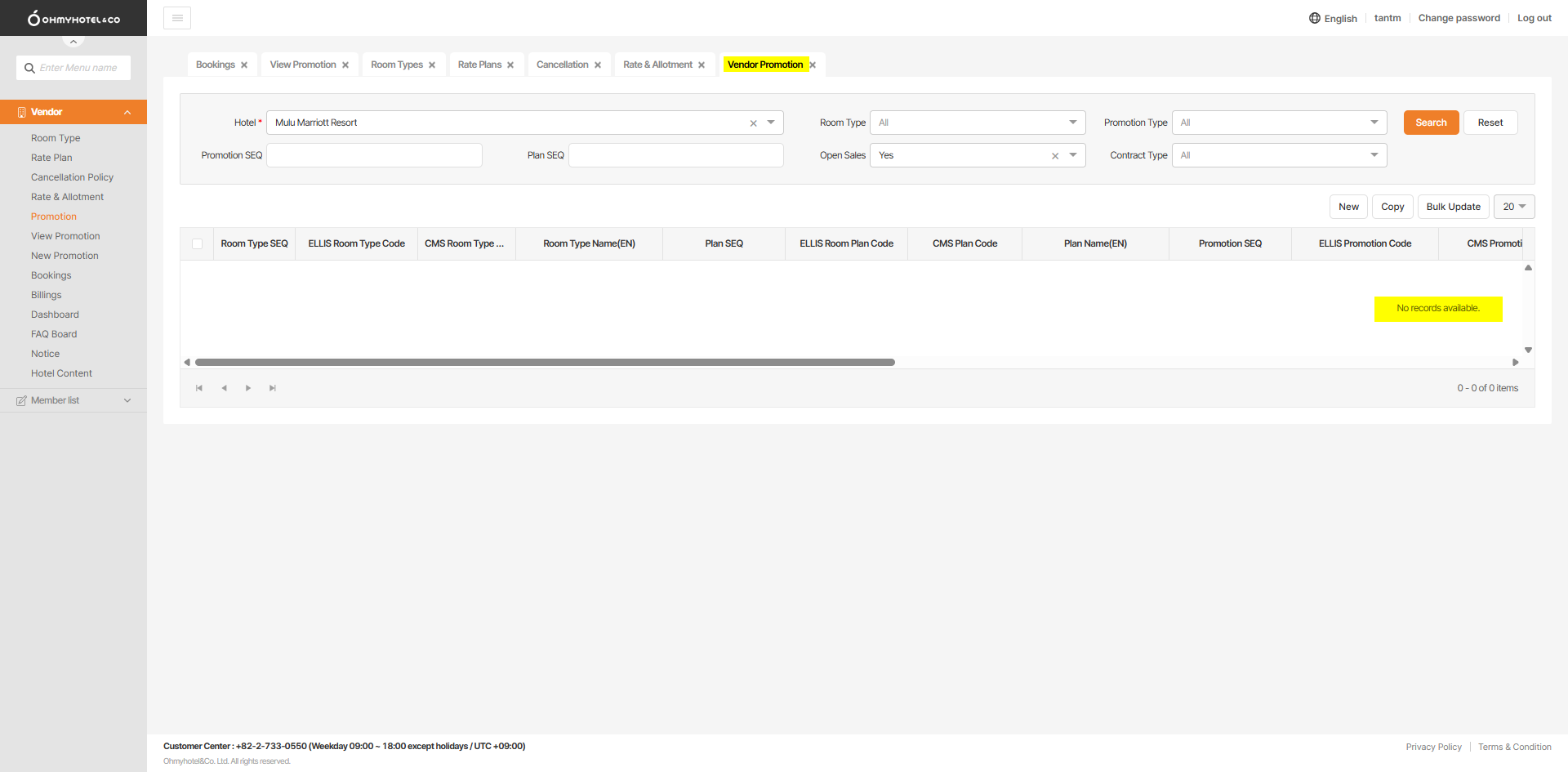
Task: Switch to the Bookings tab
Action: 216,65
